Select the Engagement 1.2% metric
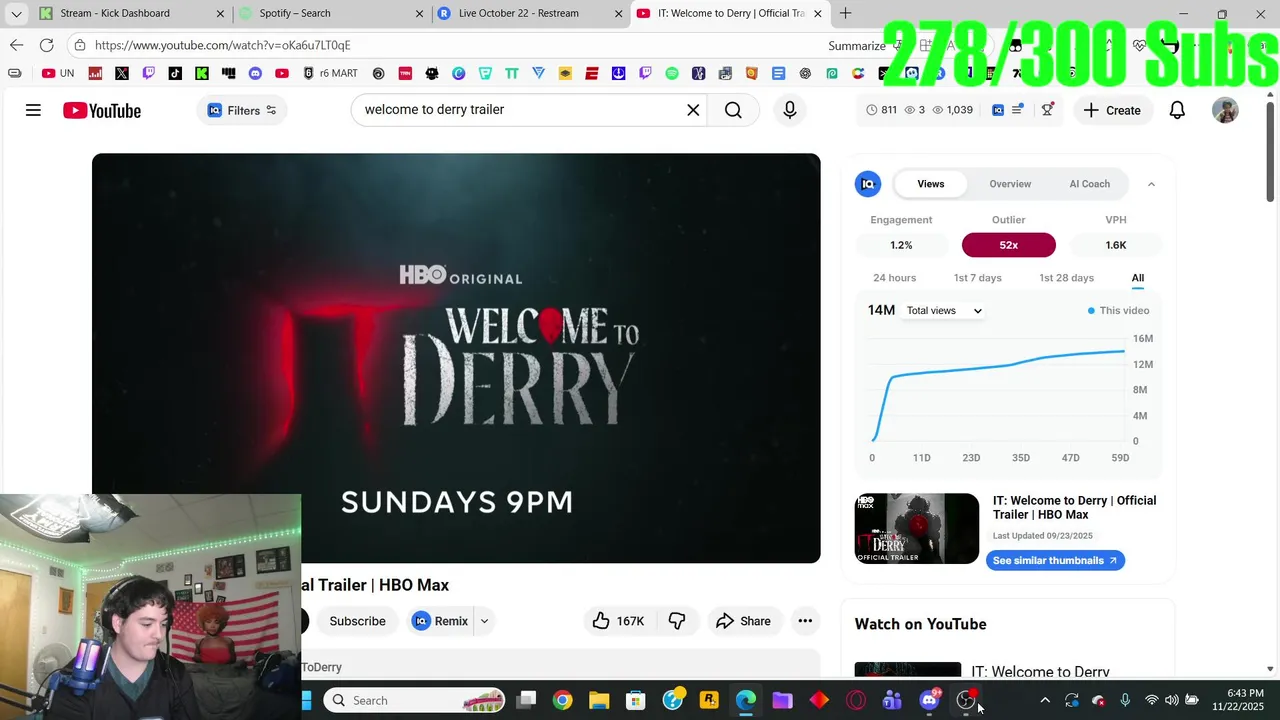The width and height of the screenshot is (1280, 720). (901, 245)
